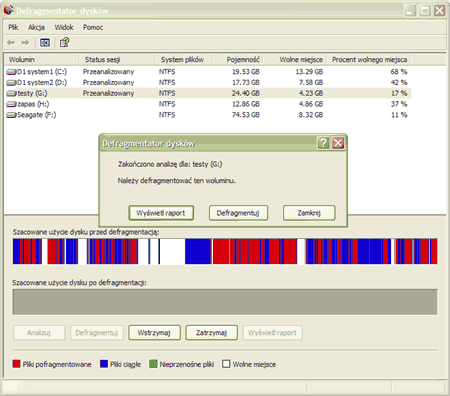Viewport: 450px width, 396px height.
Task: Click the 13.29 GB free space cell
Action: coord(309,72)
